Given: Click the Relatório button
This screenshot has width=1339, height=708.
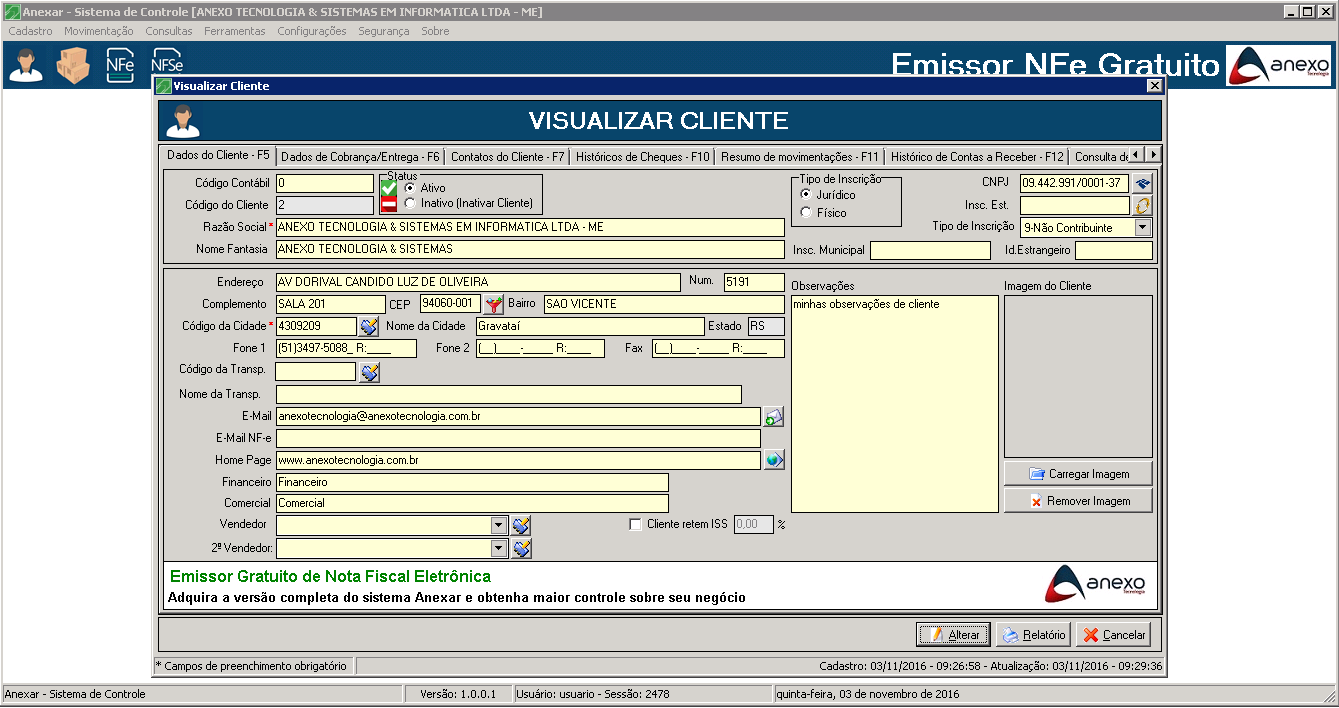Looking at the screenshot, I should [x=1033, y=635].
